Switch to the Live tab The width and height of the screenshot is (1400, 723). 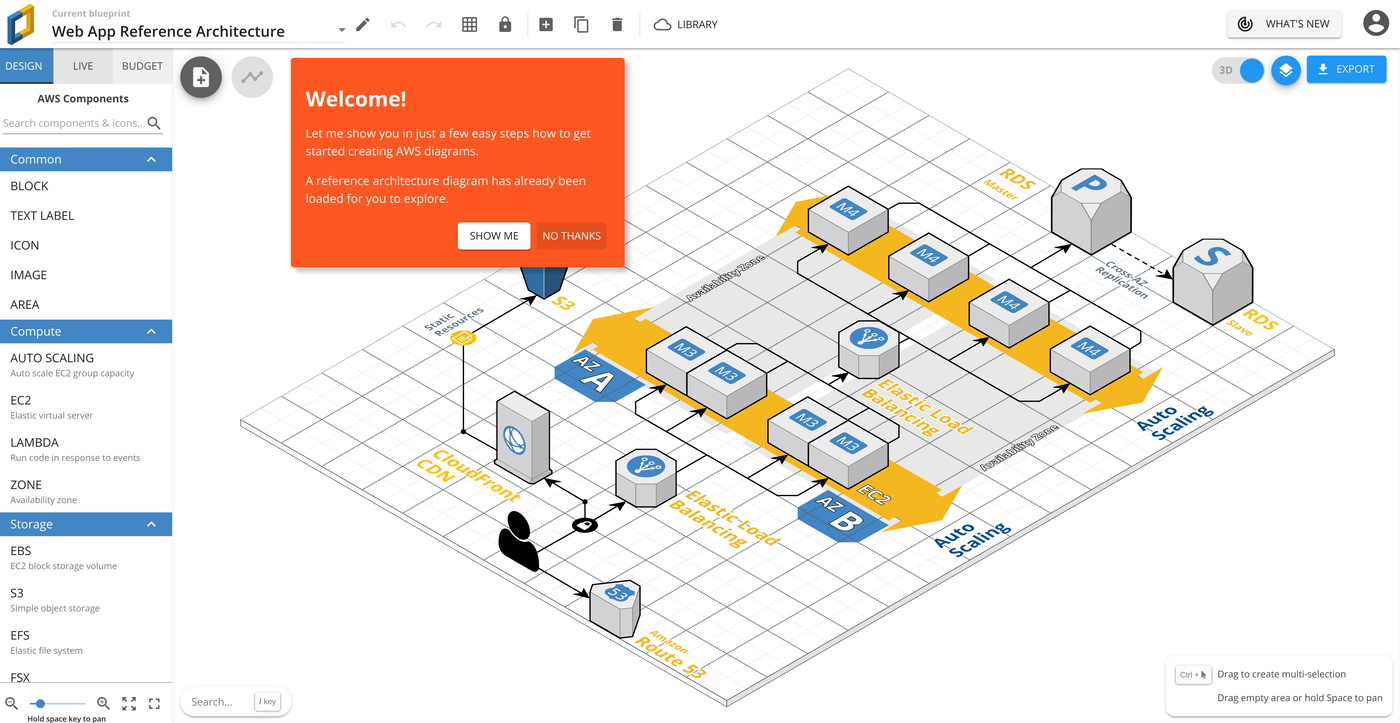click(83, 66)
